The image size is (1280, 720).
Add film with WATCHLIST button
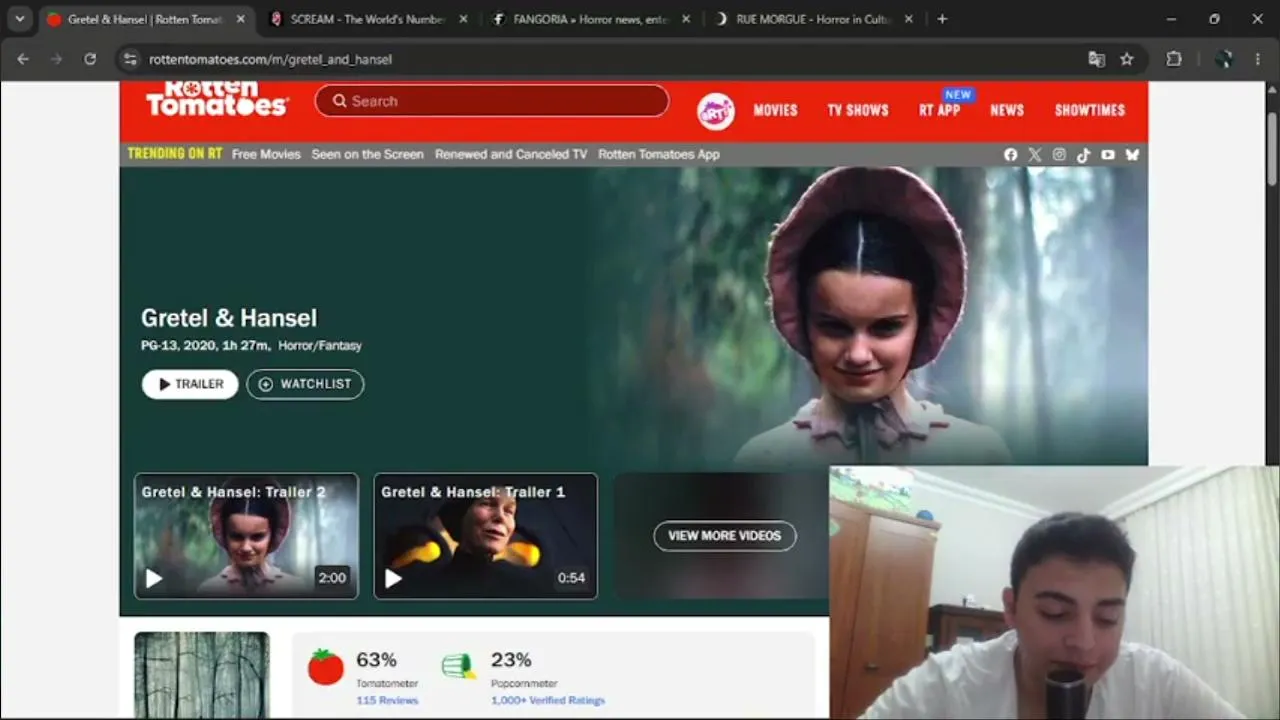click(x=305, y=384)
